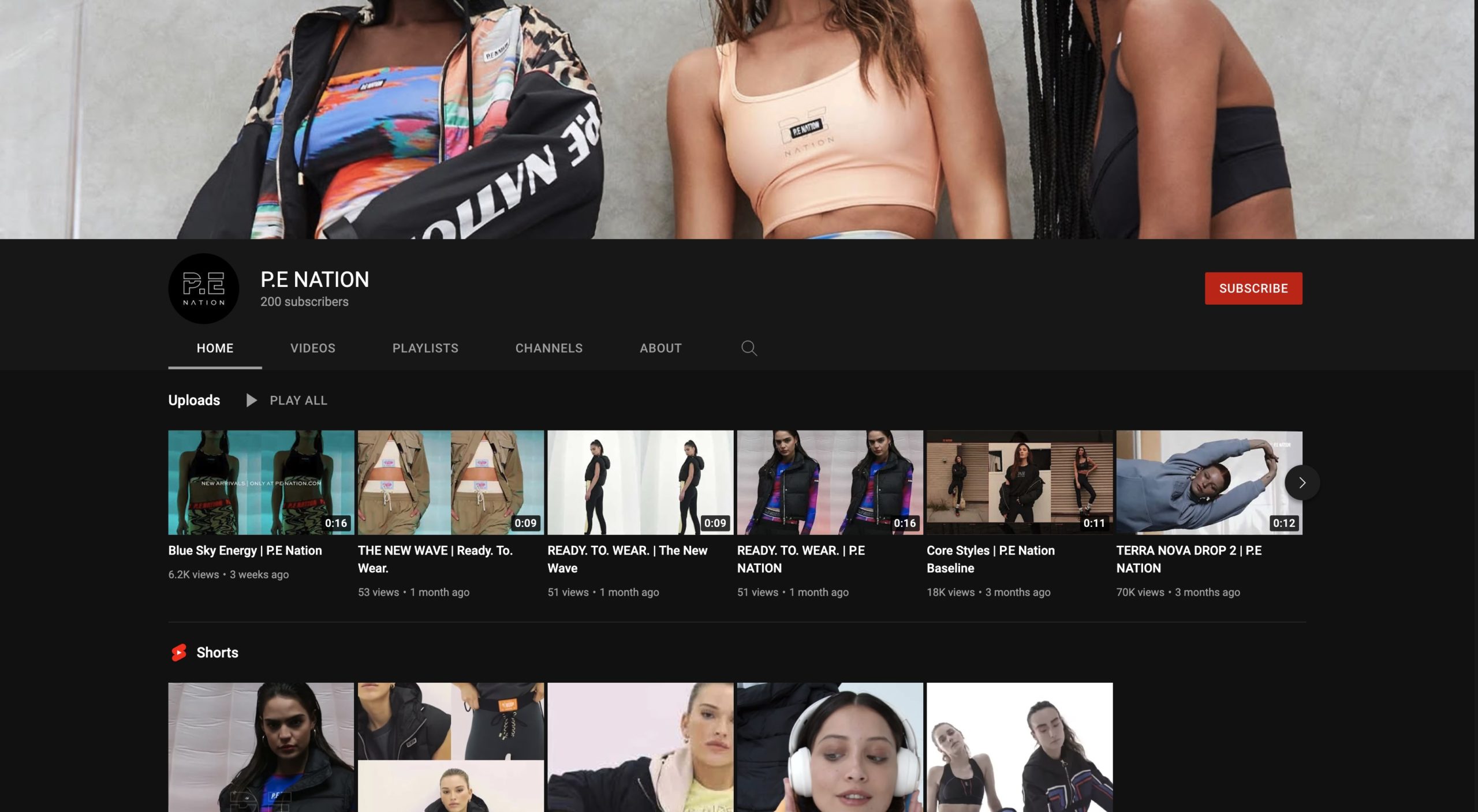
Task: Click title 'THE NEW WAVE | Ready. To. Wear.'
Action: click(435, 559)
